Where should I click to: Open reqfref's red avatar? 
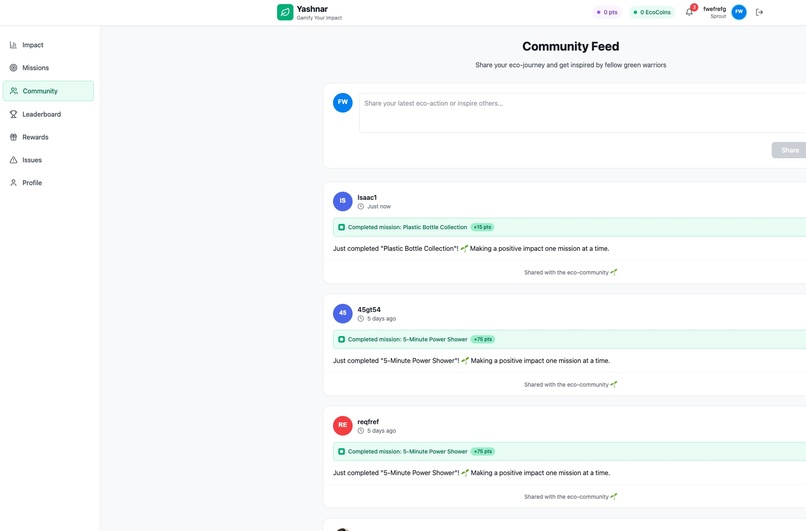[x=342, y=425]
